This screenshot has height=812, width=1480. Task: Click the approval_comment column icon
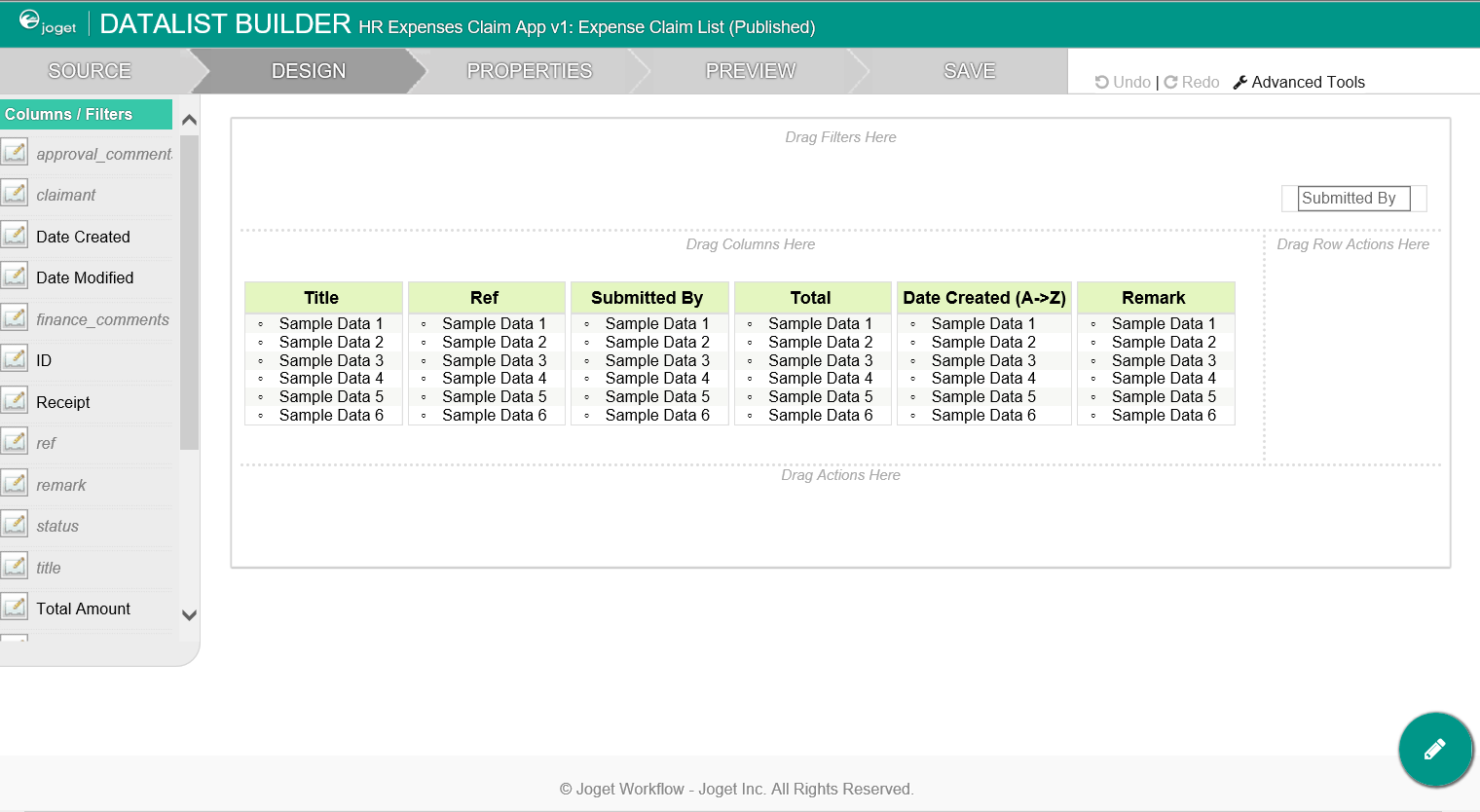pyautogui.click(x=15, y=153)
